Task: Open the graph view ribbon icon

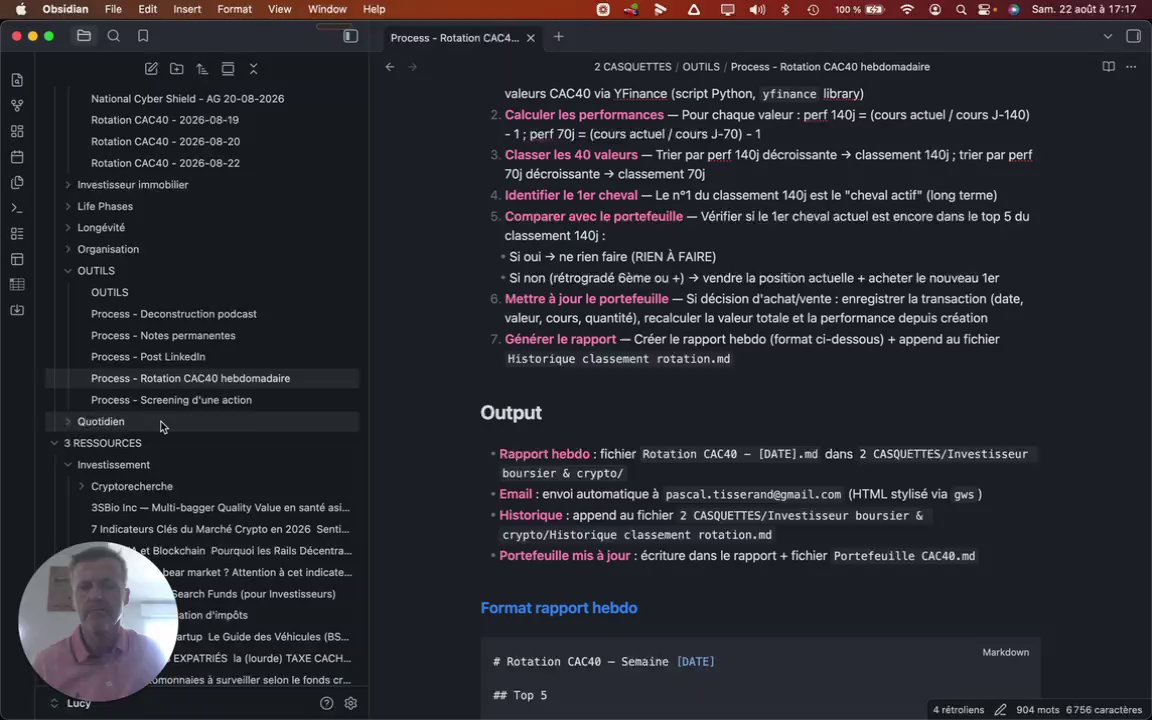Action: (x=18, y=106)
